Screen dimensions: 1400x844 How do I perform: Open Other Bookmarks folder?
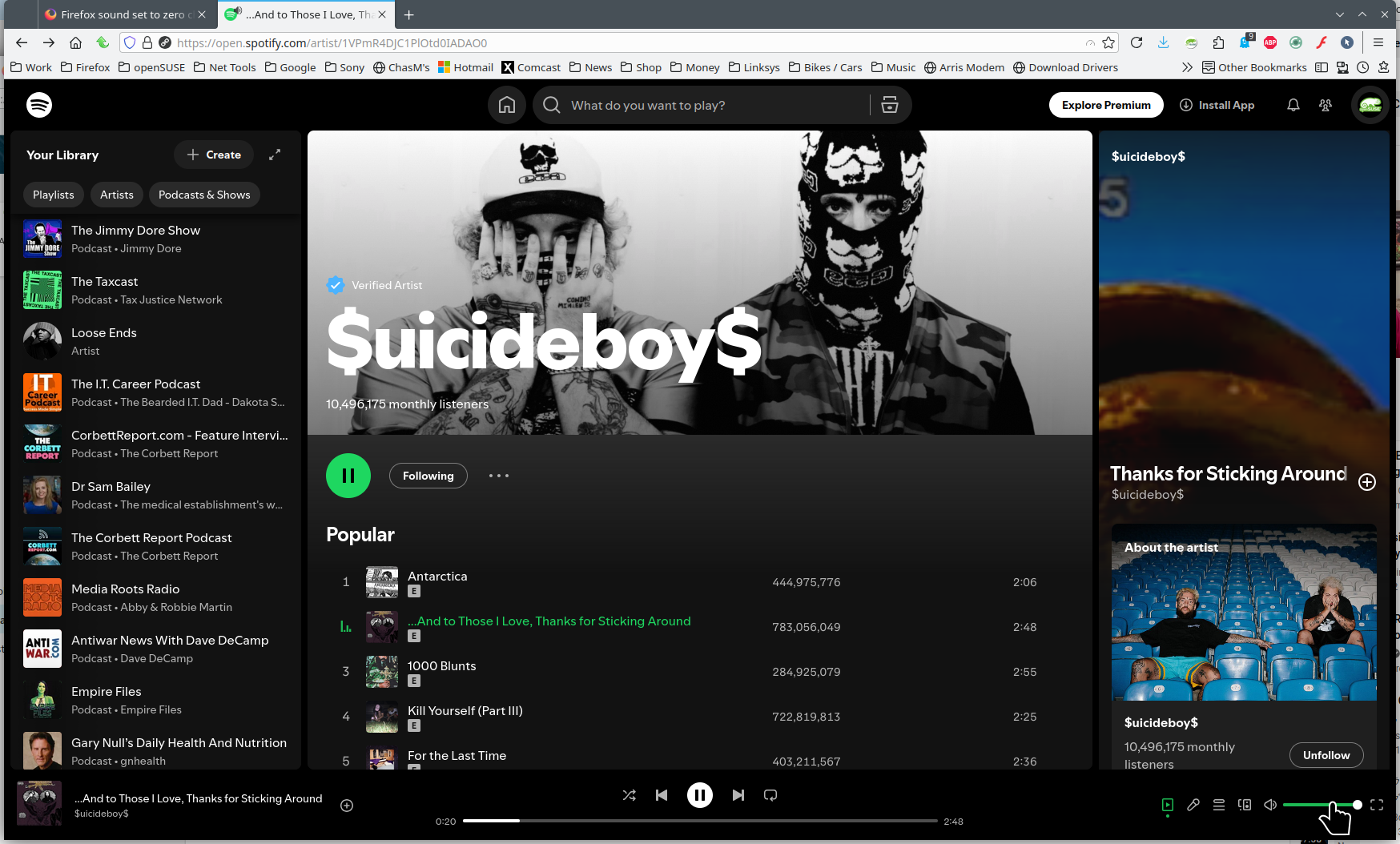pos(1254,67)
